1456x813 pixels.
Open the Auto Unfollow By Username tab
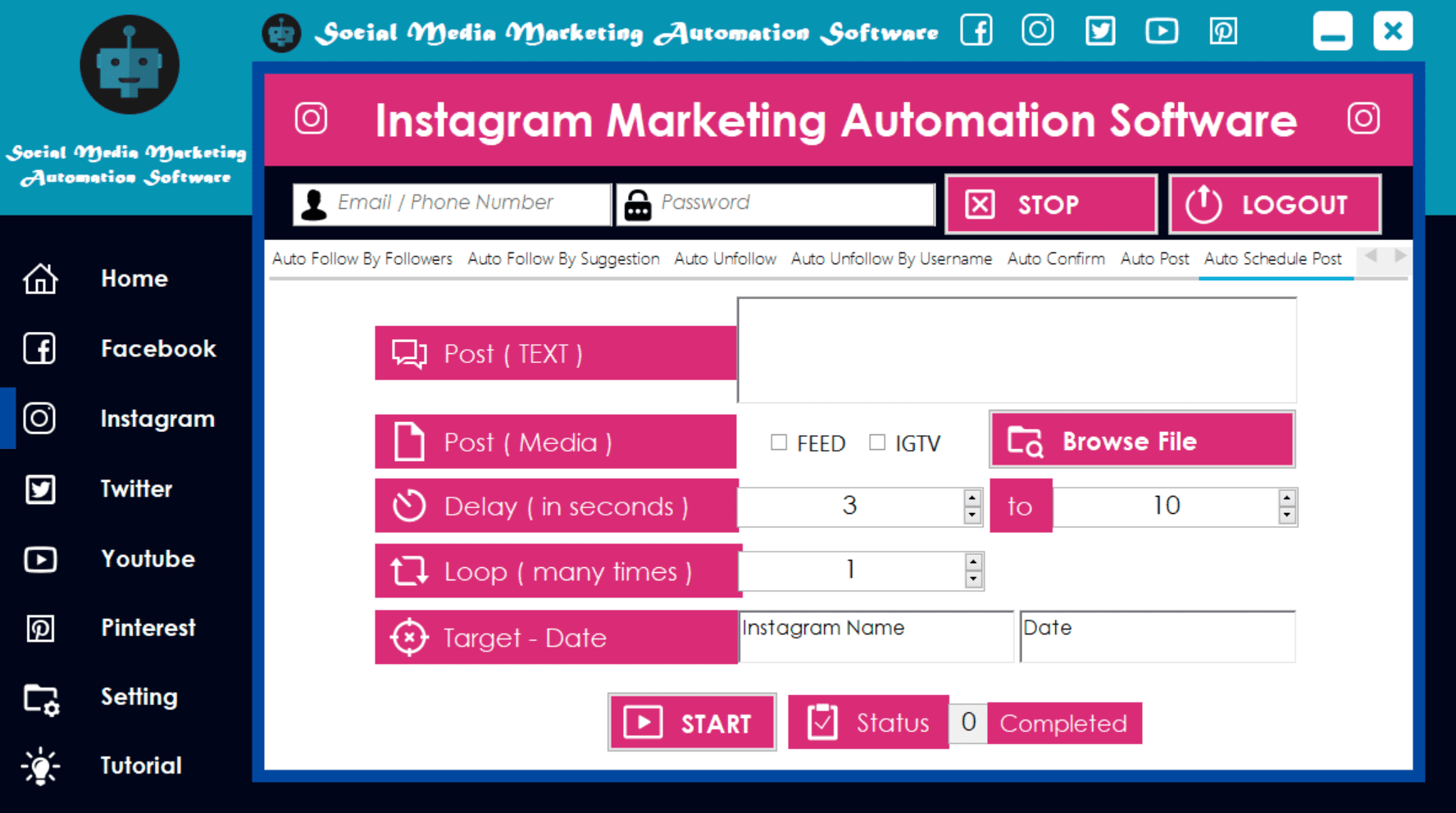click(891, 259)
